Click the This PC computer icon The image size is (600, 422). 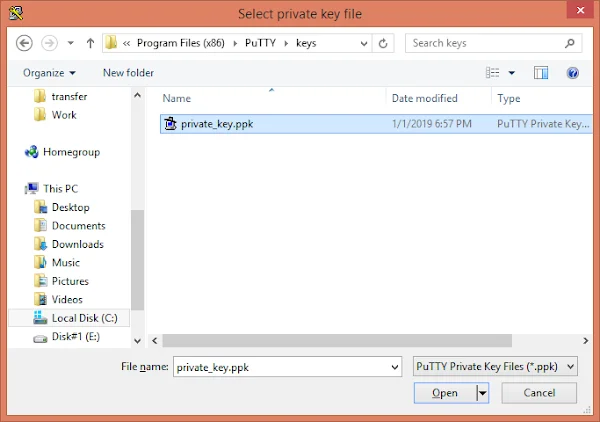pyautogui.click(x=32, y=188)
